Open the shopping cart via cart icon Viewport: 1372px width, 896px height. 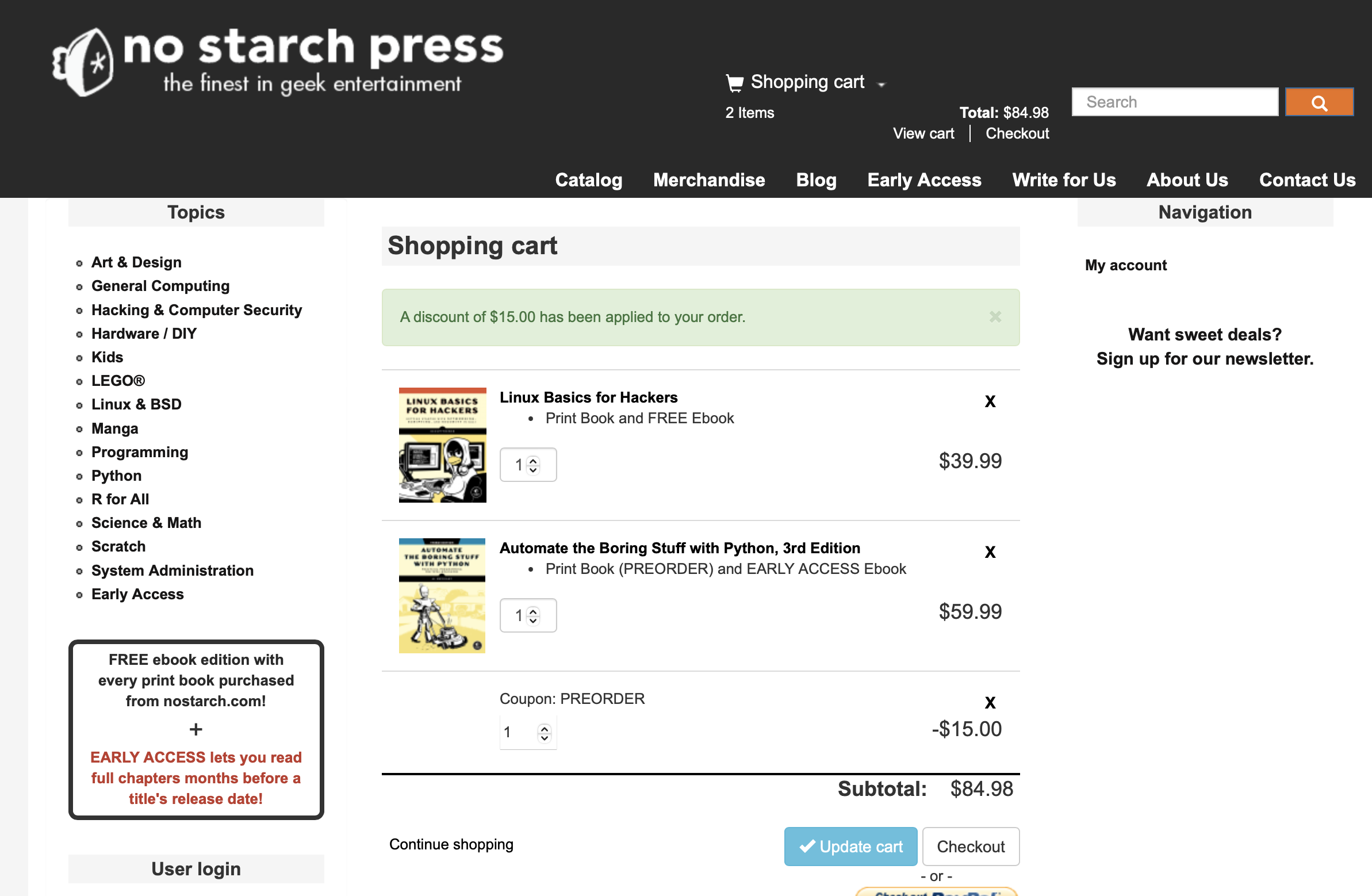[734, 81]
